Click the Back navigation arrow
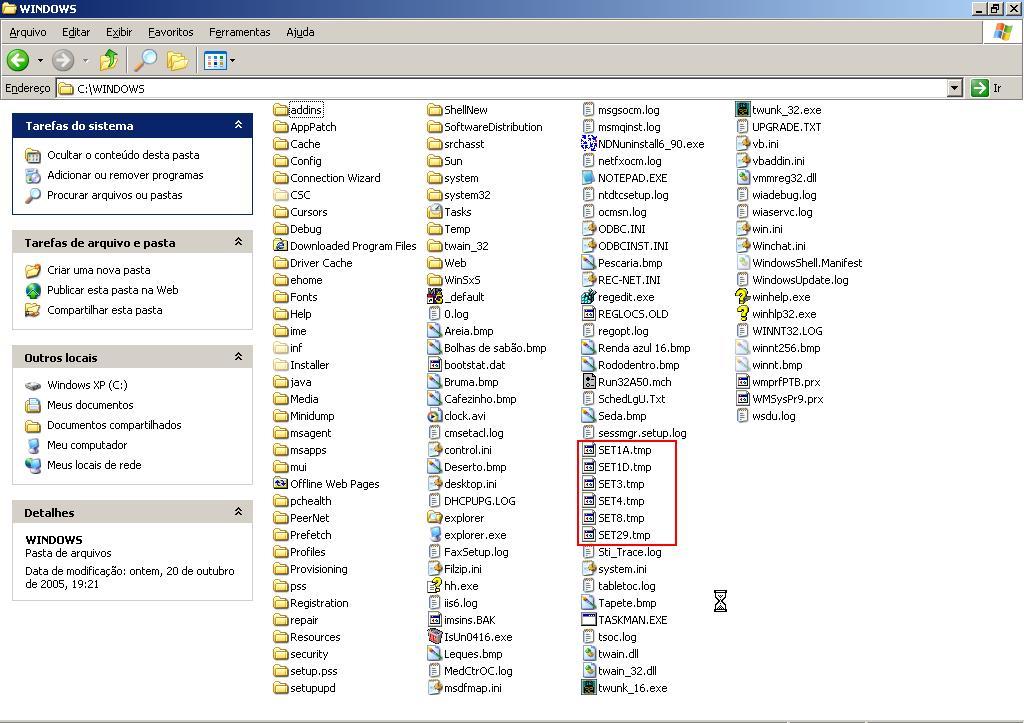The image size is (1024, 723). coord(18,61)
